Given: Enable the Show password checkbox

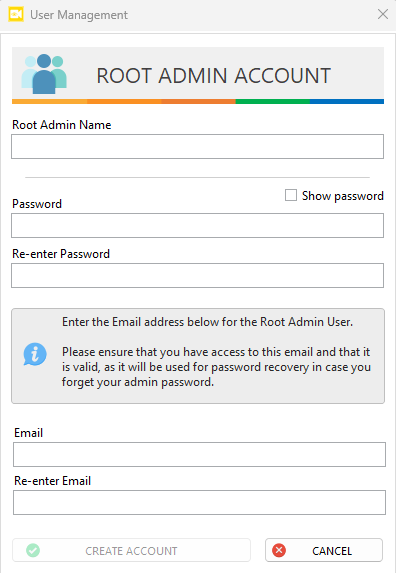Looking at the screenshot, I should pyautogui.click(x=291, y=195).
